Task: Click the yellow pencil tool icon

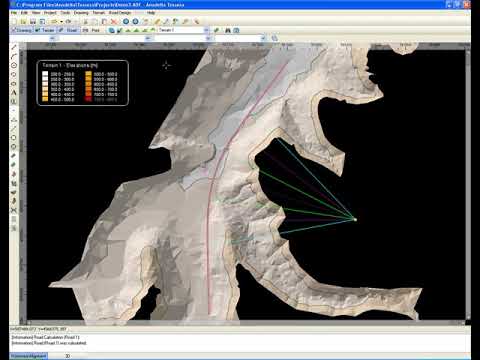Action: pos(157,22)
